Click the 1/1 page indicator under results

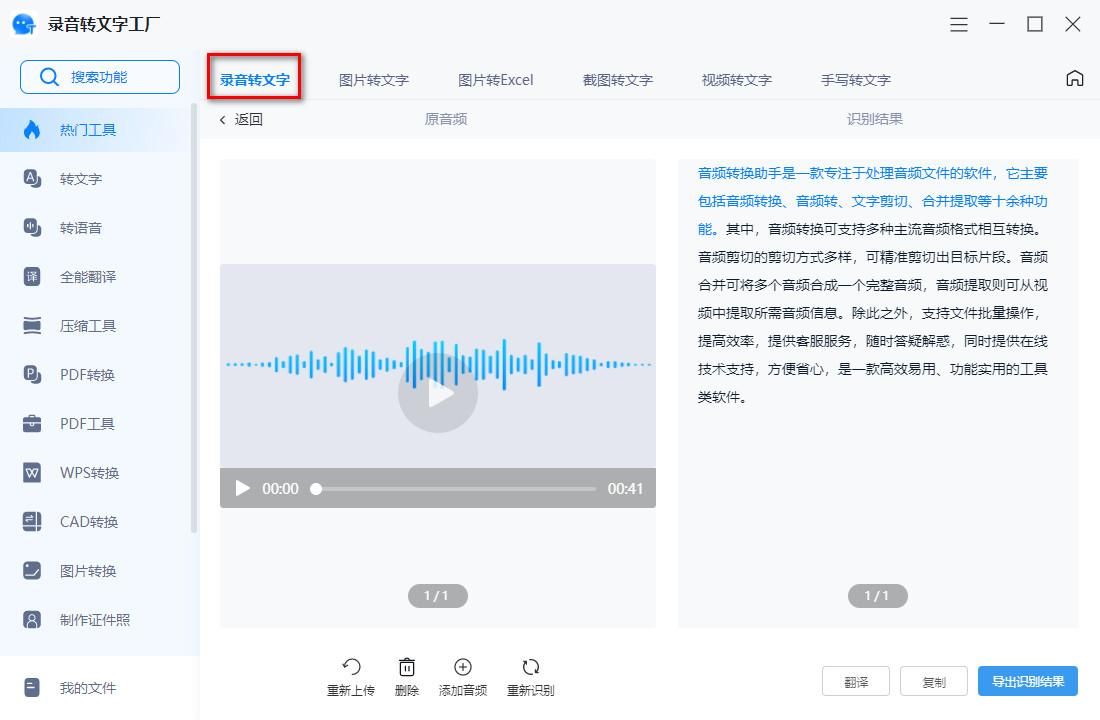[878, 596]
